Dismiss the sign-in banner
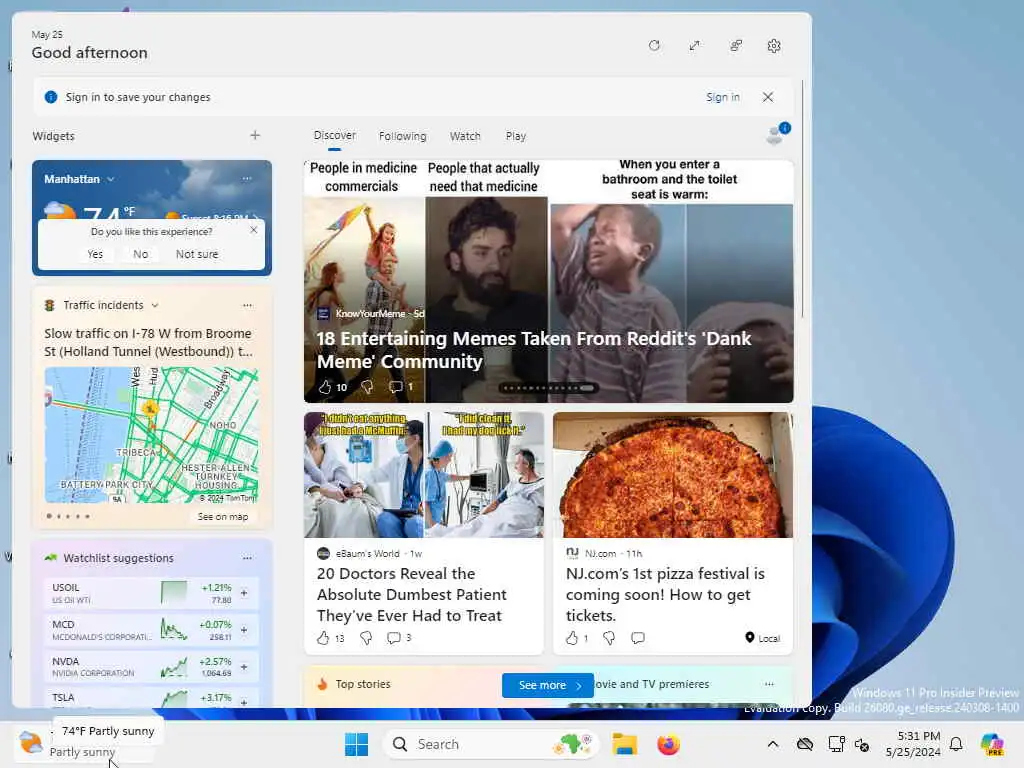This screenshot has height=768, width=1024. 768,97
